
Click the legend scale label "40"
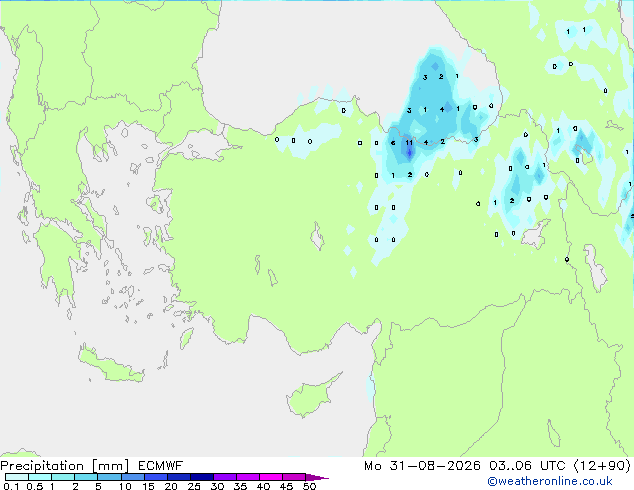pos(263,486)
